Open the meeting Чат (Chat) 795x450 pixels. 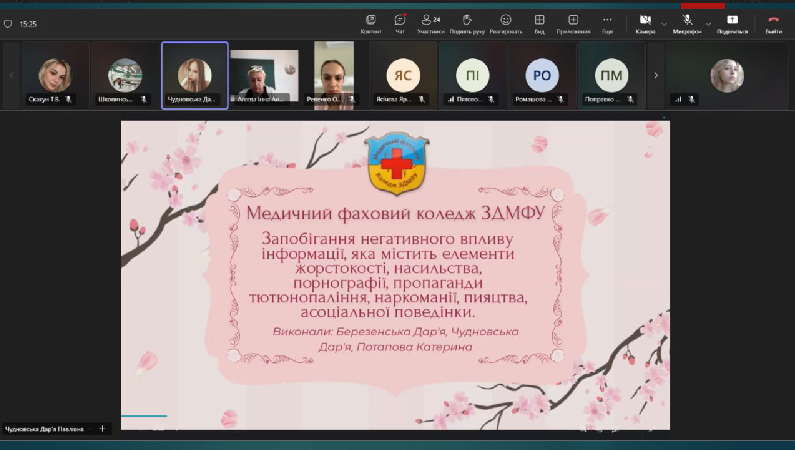[400, 24]
